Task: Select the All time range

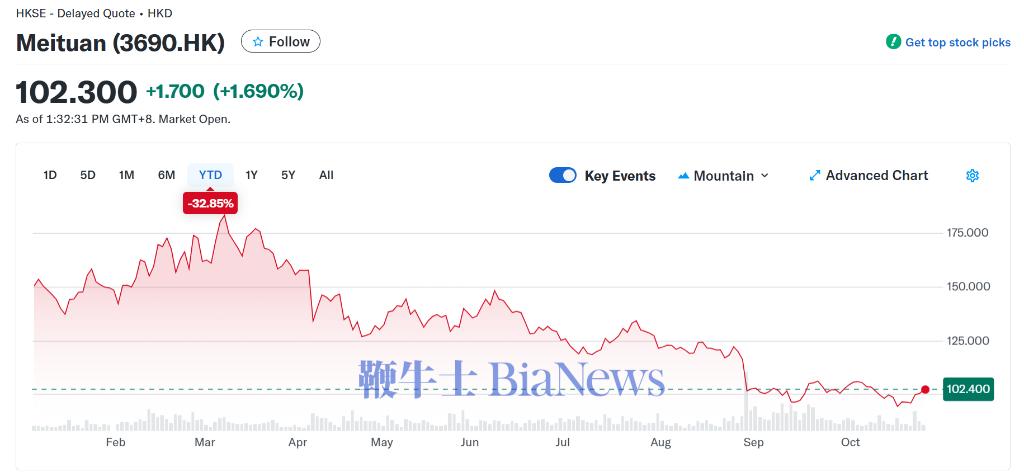Action: coord(326,175)
